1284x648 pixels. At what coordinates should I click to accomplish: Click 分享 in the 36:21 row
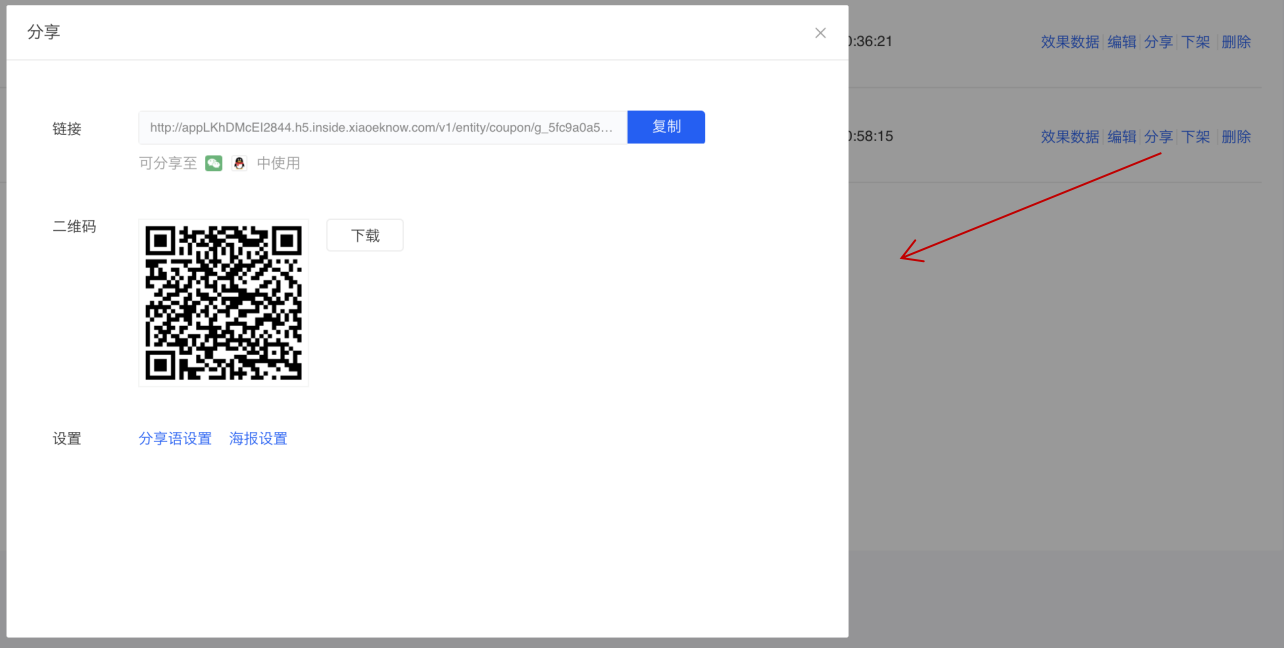click(x=1159, y=42)
